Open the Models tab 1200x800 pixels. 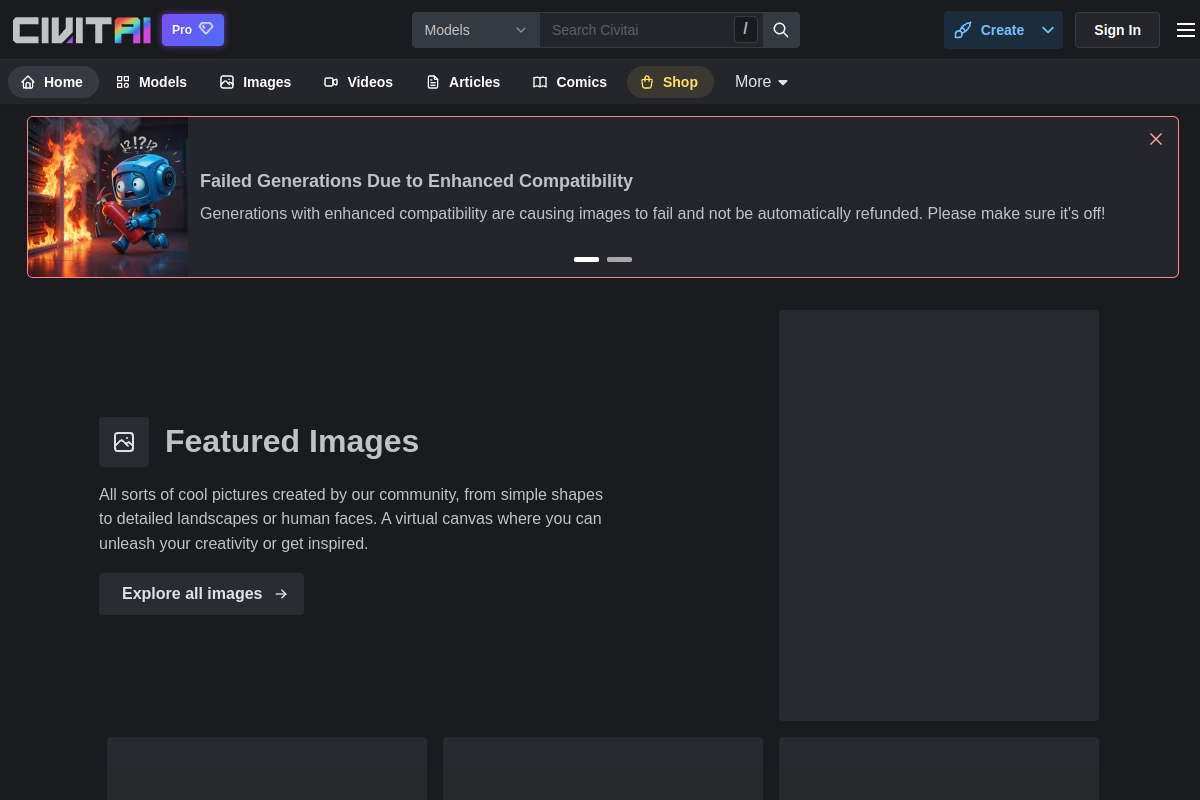point(151,82)
